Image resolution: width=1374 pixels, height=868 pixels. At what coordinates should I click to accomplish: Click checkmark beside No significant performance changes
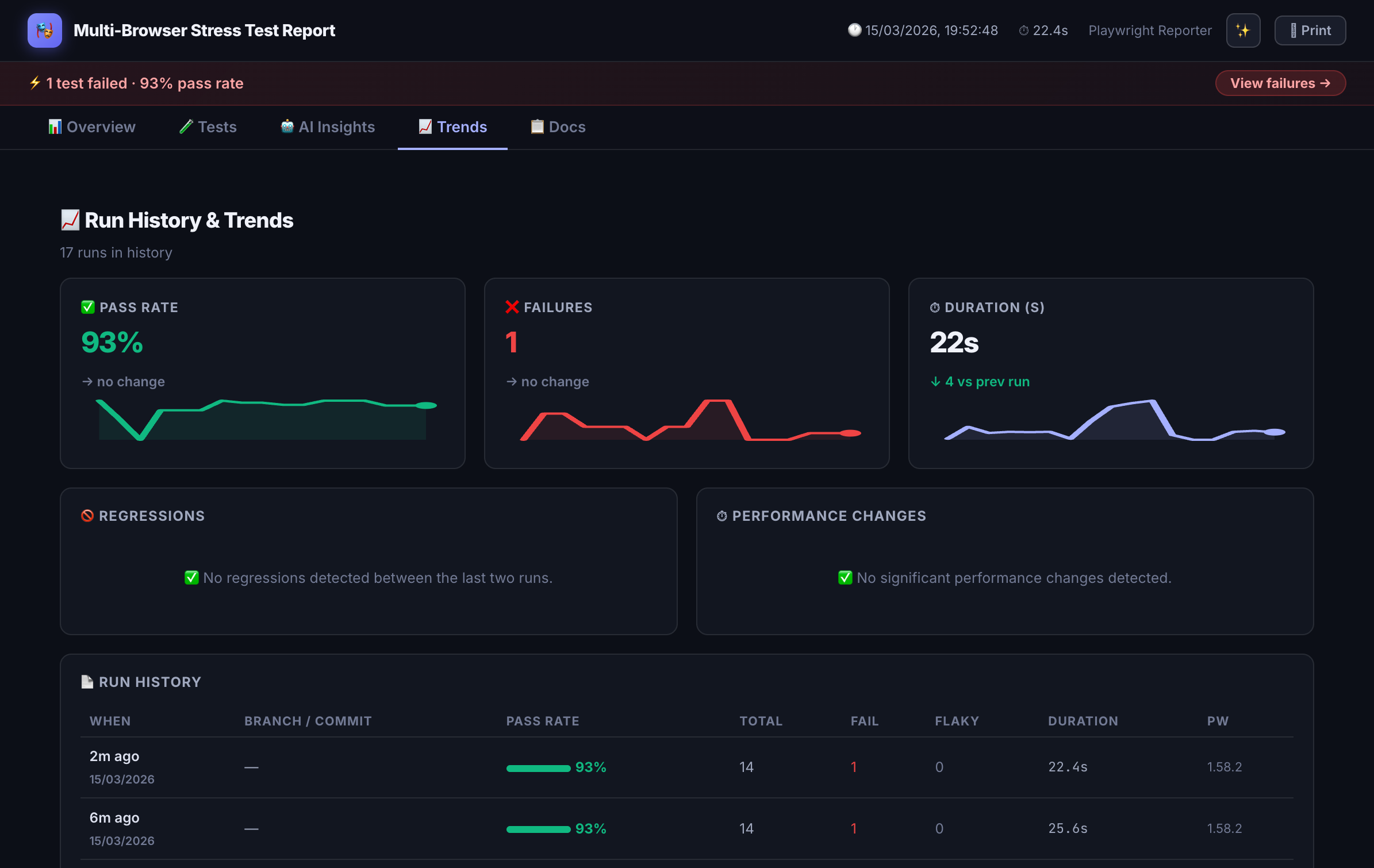[x=845, y=578]
